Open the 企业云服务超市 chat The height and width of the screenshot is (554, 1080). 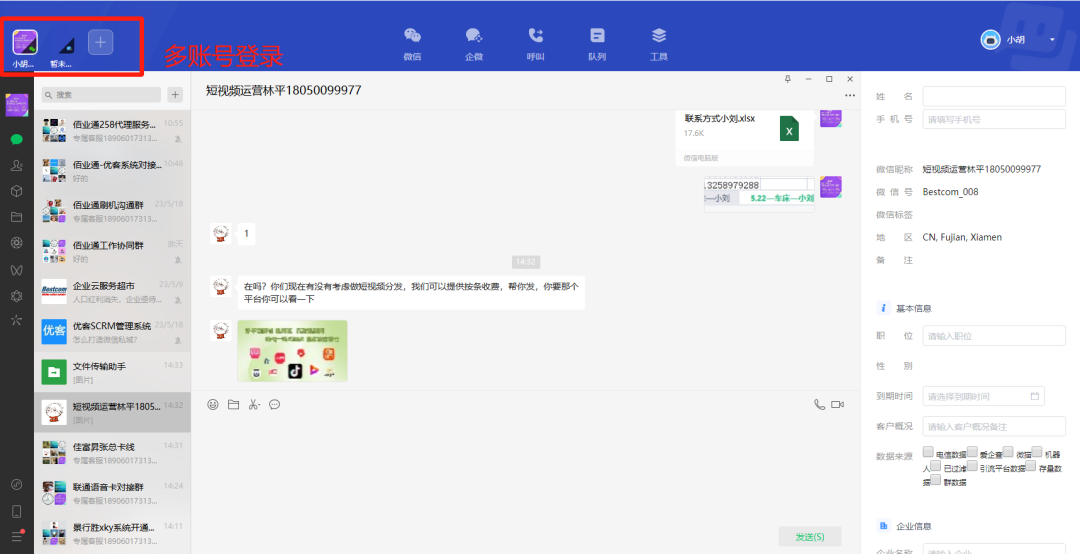coord(112,291)
